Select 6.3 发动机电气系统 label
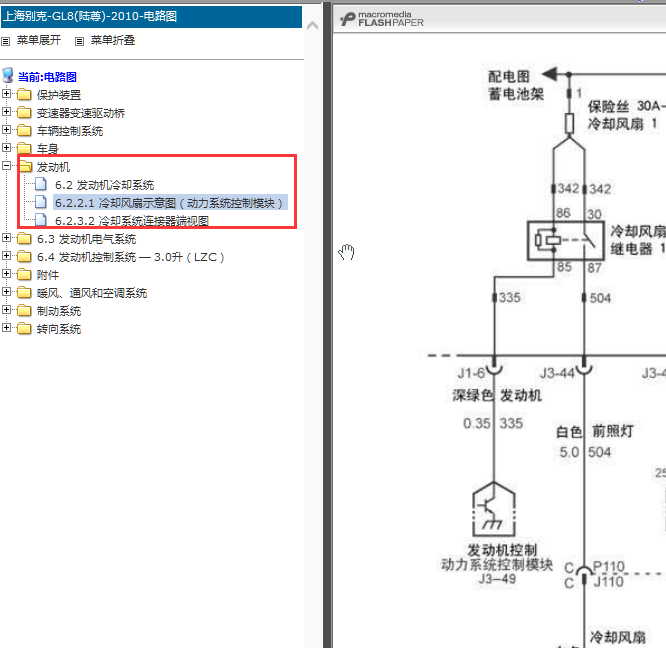 (86, 239)
